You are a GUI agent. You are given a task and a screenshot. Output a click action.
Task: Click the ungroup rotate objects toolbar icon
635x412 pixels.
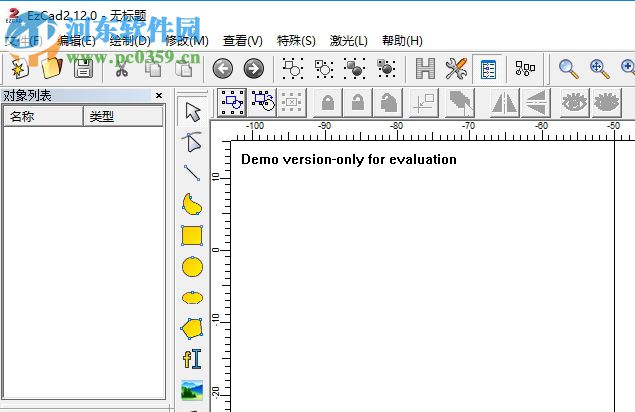262,102
